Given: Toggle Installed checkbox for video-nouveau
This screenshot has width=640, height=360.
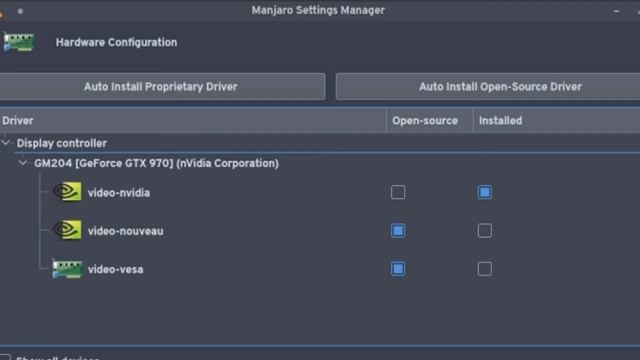Looking at the screenshot, I should pos(484,231).
